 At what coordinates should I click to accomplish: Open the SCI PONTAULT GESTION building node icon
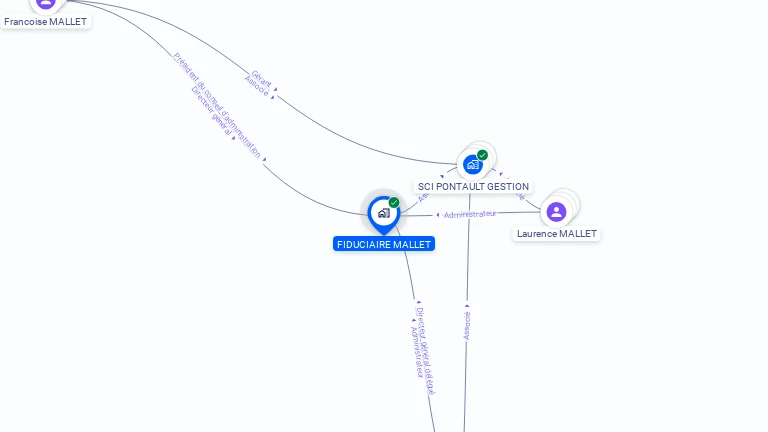(x=473, y=165)
